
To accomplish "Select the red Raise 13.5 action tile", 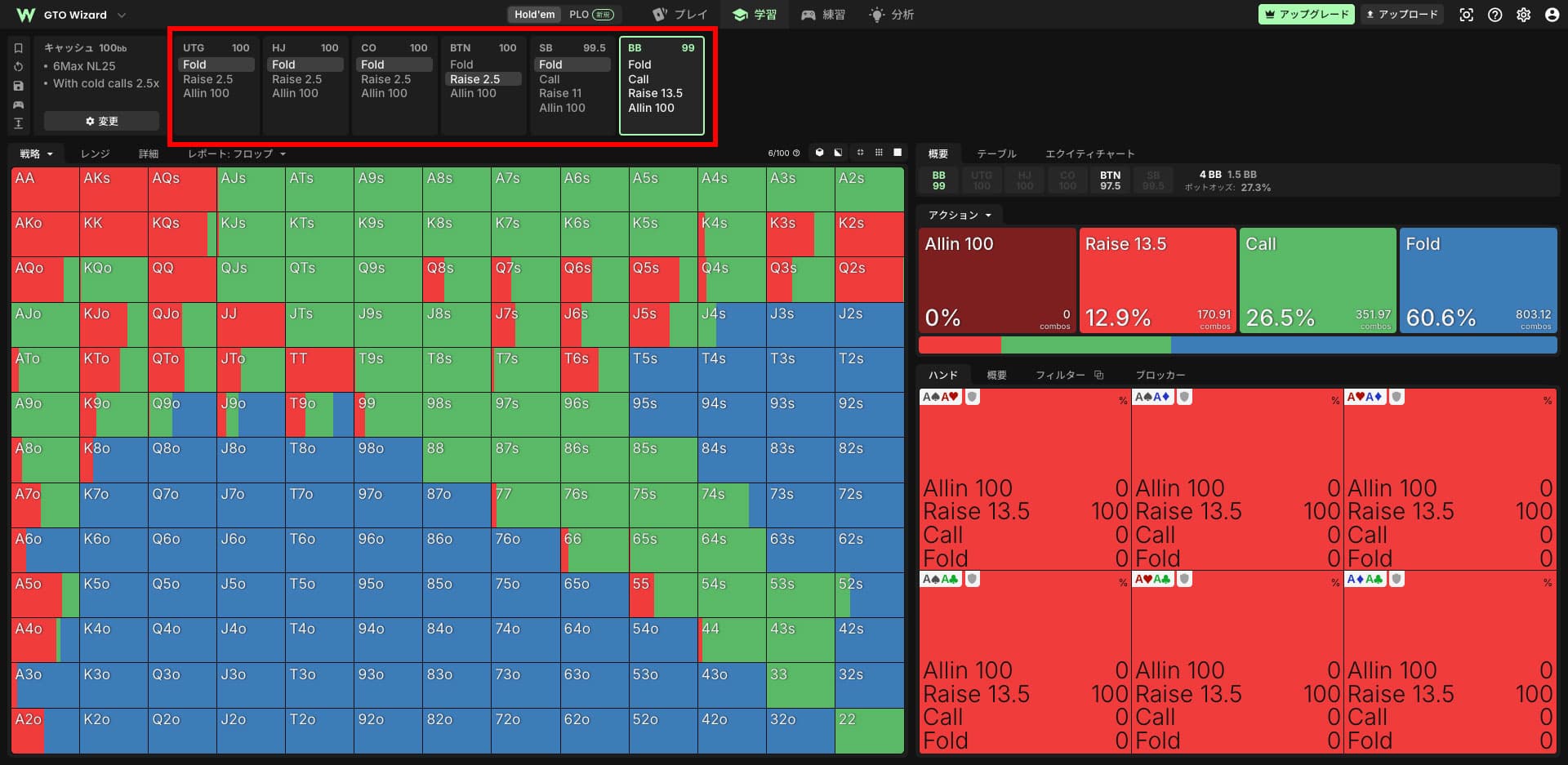I will point(1157,280).
